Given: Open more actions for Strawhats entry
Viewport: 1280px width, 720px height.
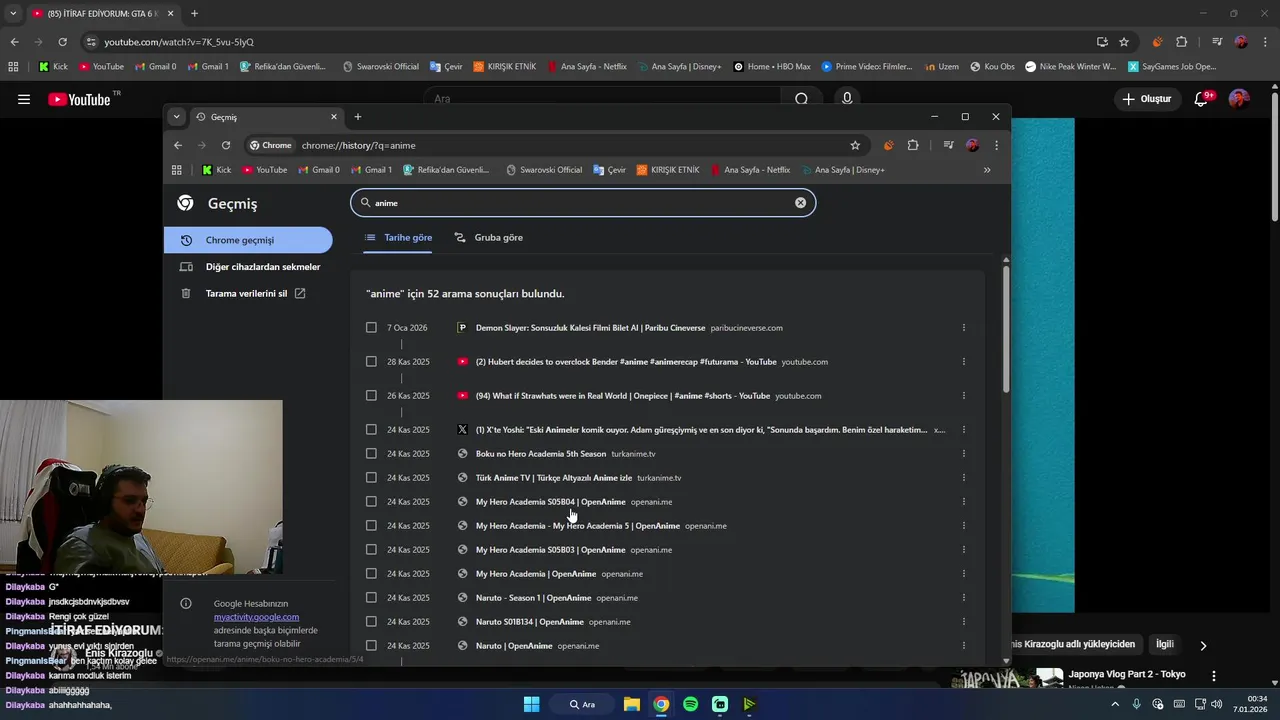Looking at the screenshot, I should (964, 396).
